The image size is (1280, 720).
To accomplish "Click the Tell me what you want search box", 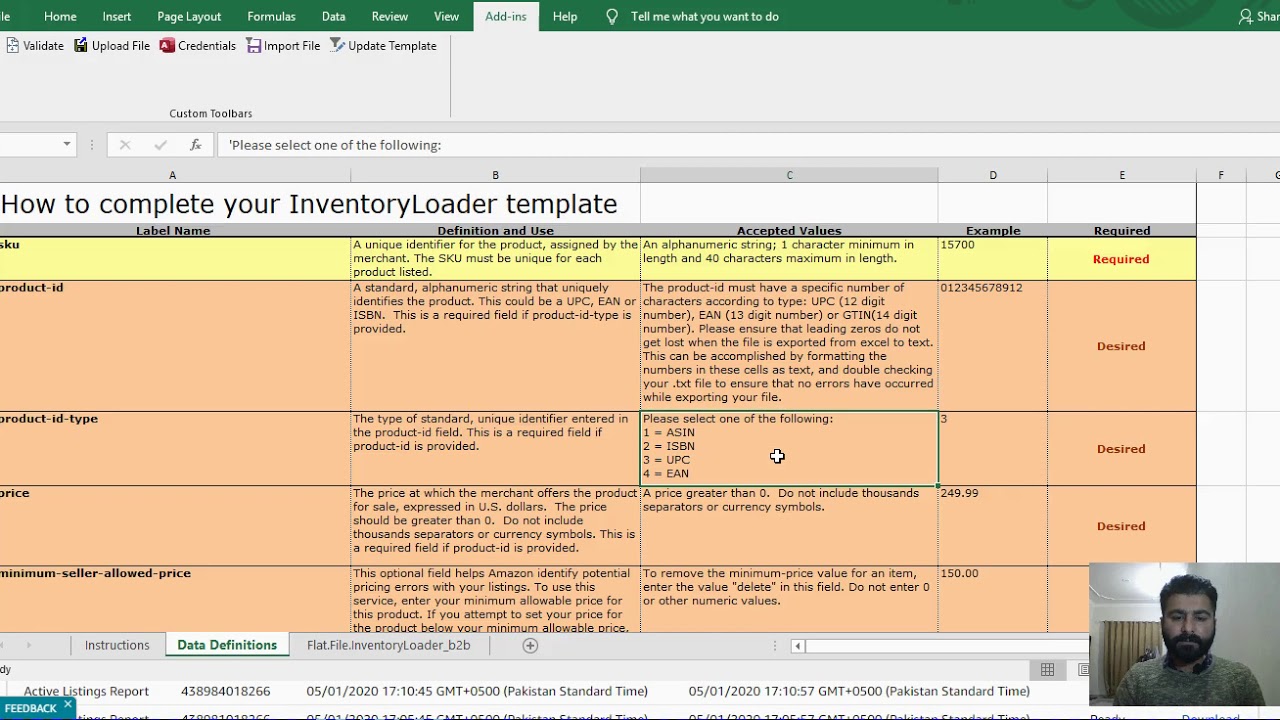I will [704, 16].
